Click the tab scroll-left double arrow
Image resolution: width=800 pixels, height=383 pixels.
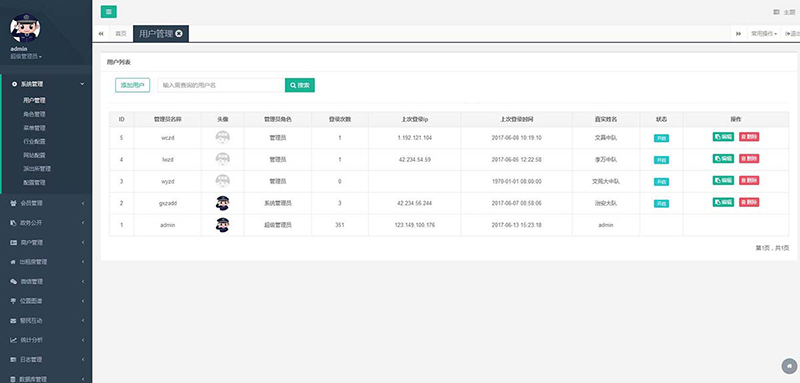(x=101, y=34)
